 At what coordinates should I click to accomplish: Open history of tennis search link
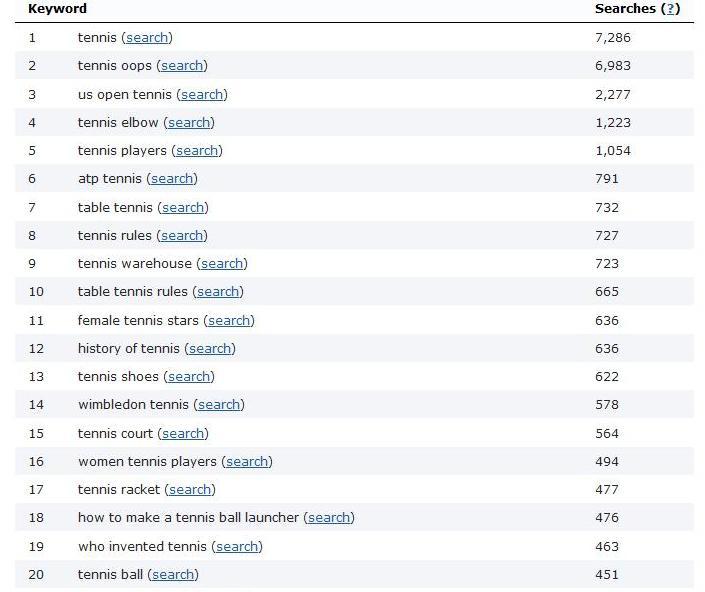(210, 349)
